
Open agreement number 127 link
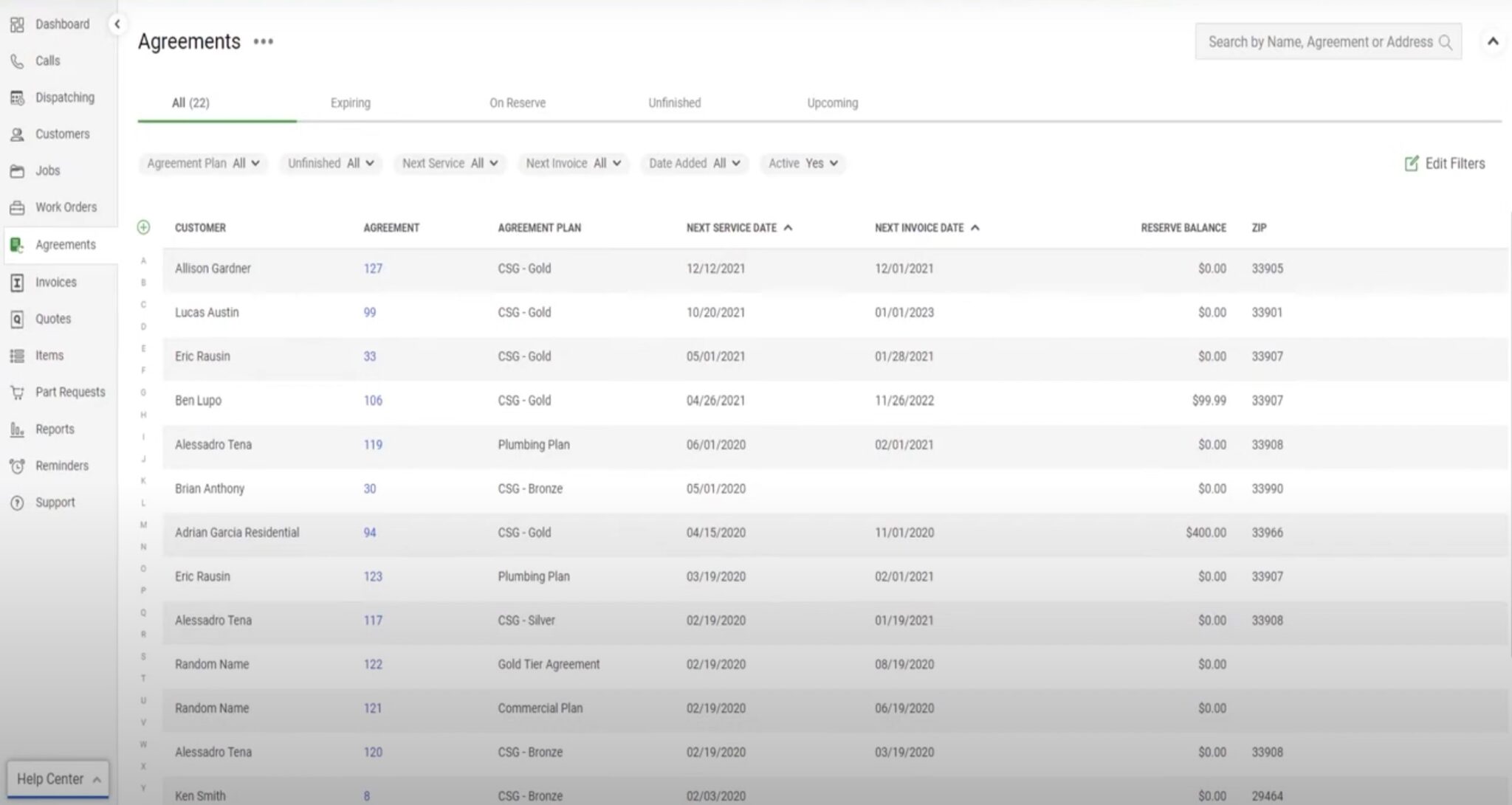[372, 269]
